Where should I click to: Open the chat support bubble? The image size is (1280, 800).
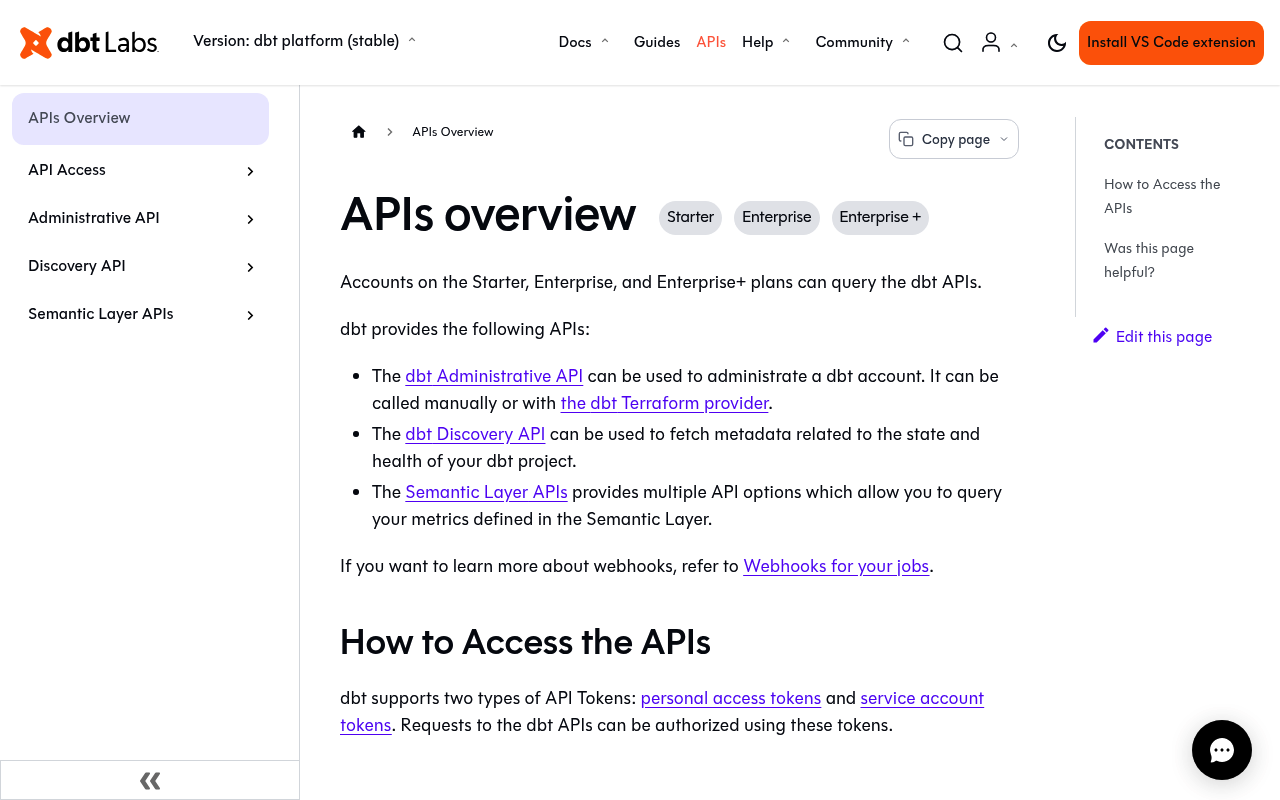click(1222, 750)
